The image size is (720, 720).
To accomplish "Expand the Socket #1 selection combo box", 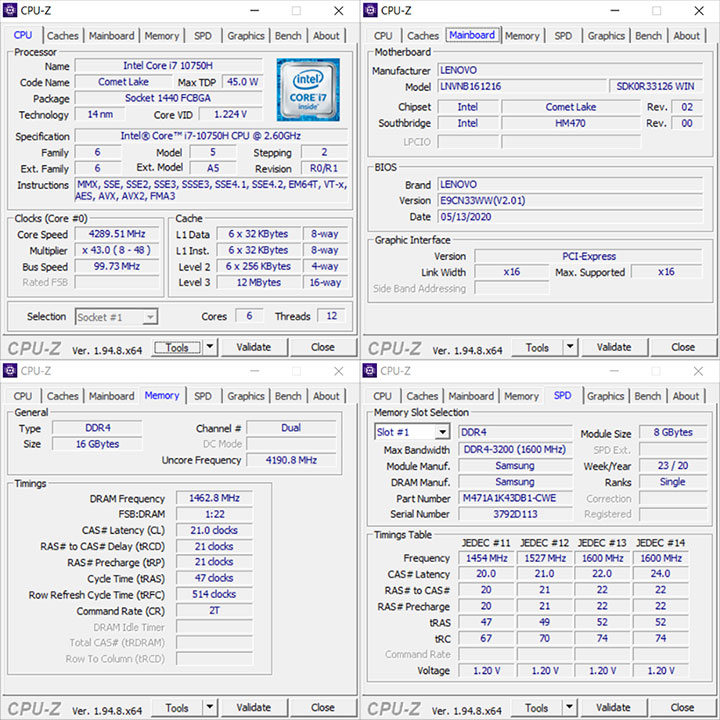I will [150, 317].
